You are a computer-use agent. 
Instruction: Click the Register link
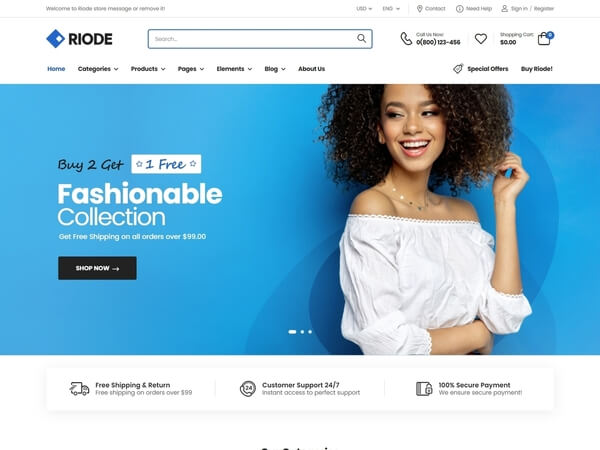544,8
